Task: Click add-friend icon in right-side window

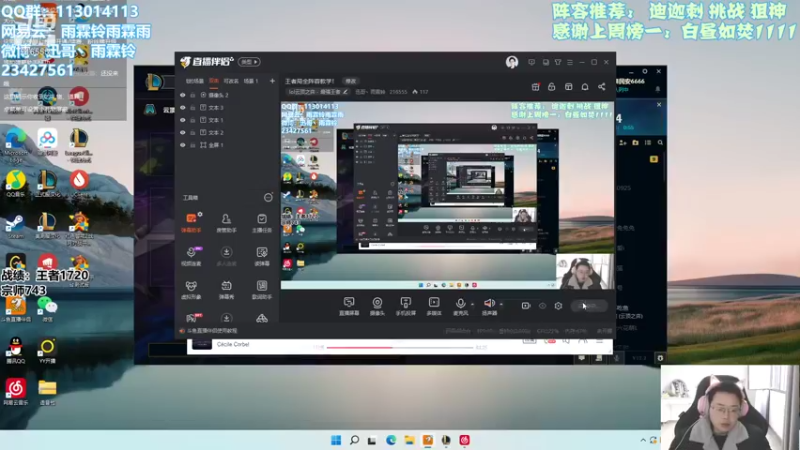Action: click(623, 143)
